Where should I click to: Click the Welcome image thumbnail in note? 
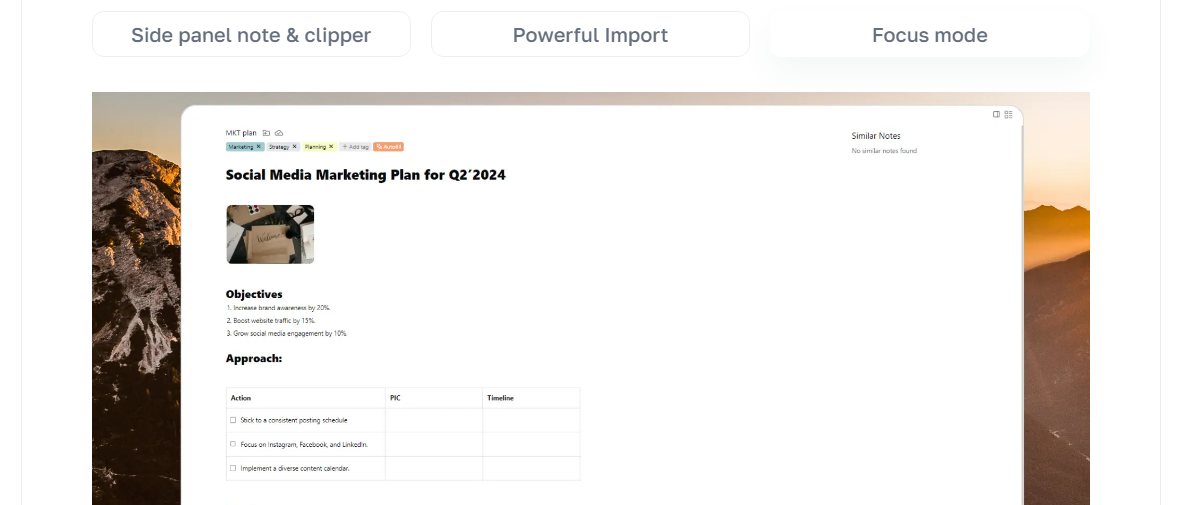(x=270, y=234)
